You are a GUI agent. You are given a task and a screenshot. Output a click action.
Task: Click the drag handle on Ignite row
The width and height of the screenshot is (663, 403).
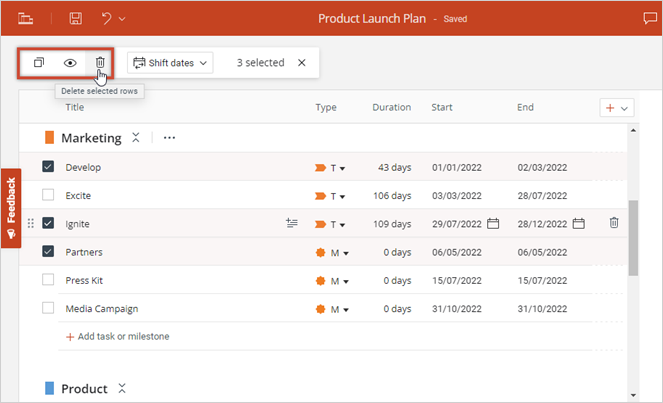30,223
